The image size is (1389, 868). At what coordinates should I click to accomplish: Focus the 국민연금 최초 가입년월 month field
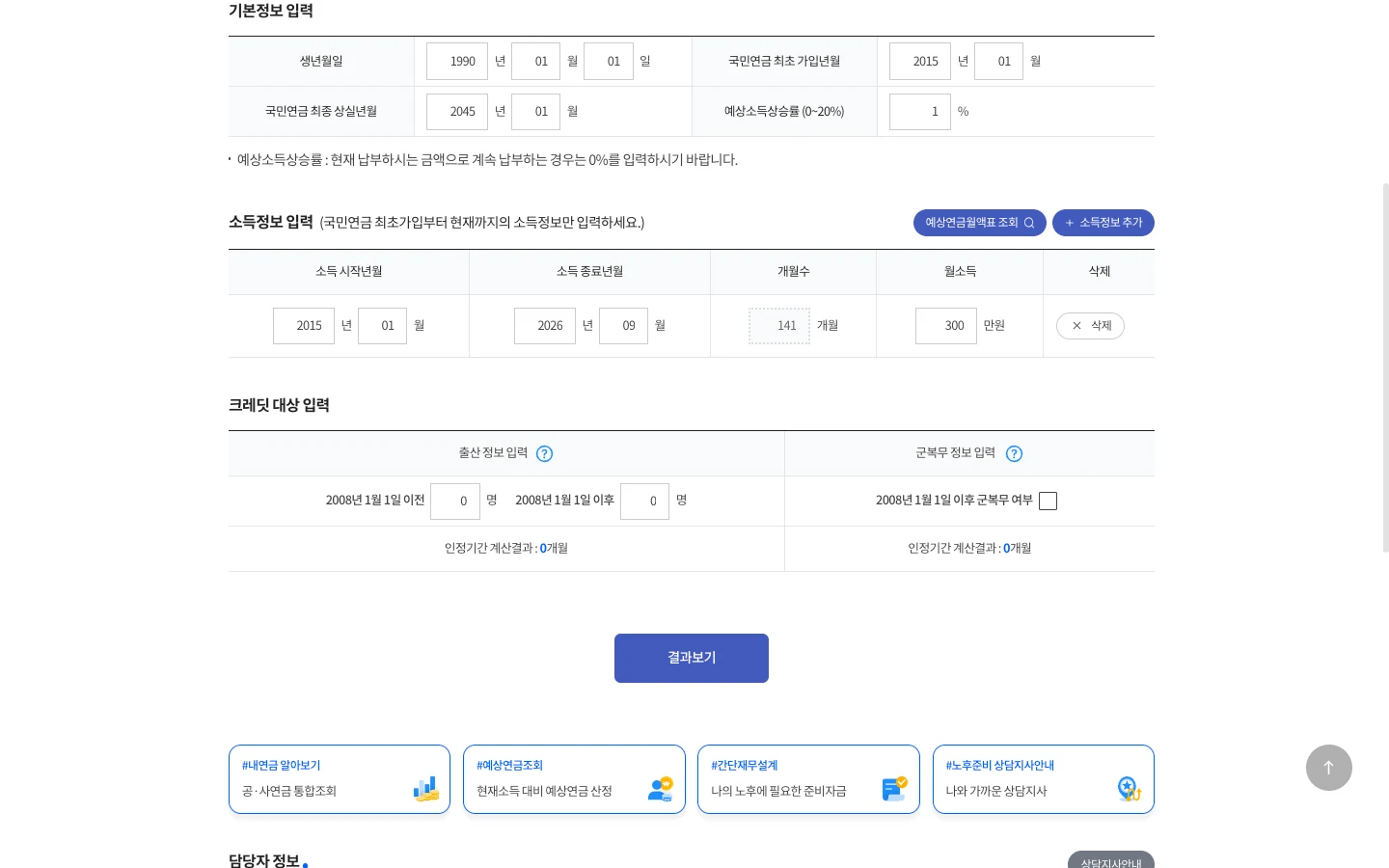tap(998, 62)
